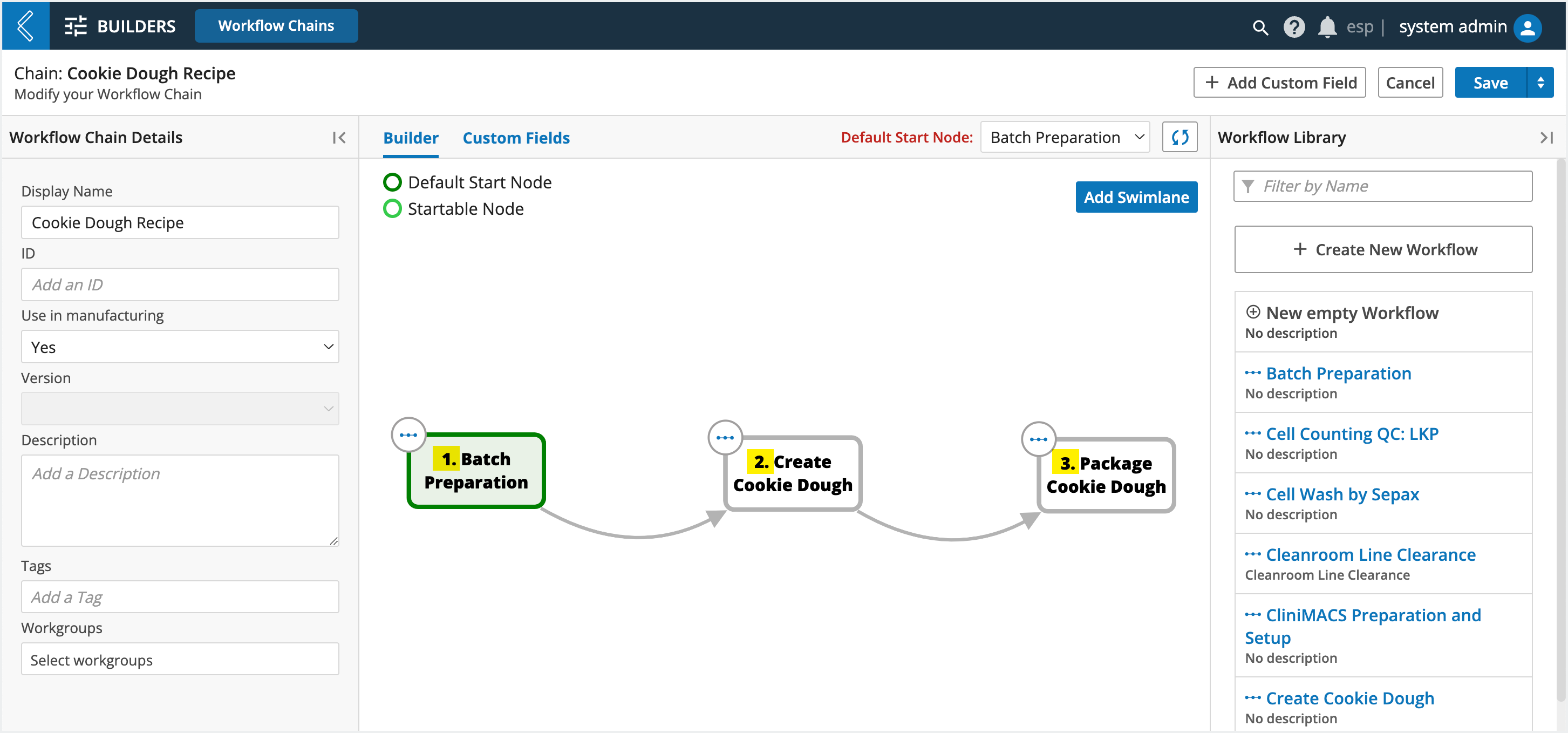Click the Add Swimlane button
Screen dimensions: 1568x733
point(1136,198)
